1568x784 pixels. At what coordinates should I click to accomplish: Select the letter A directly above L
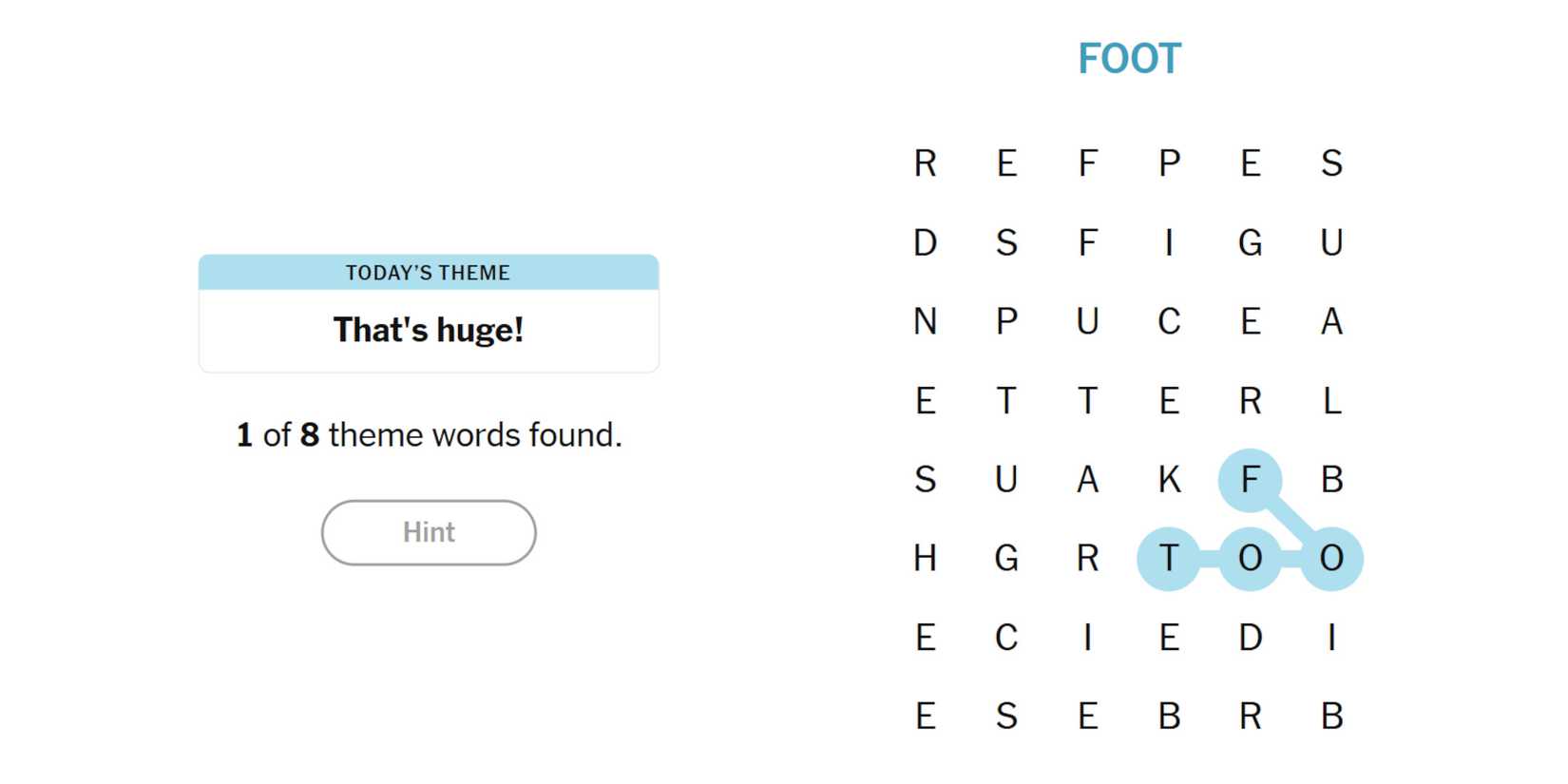[x=1331, y=322]
